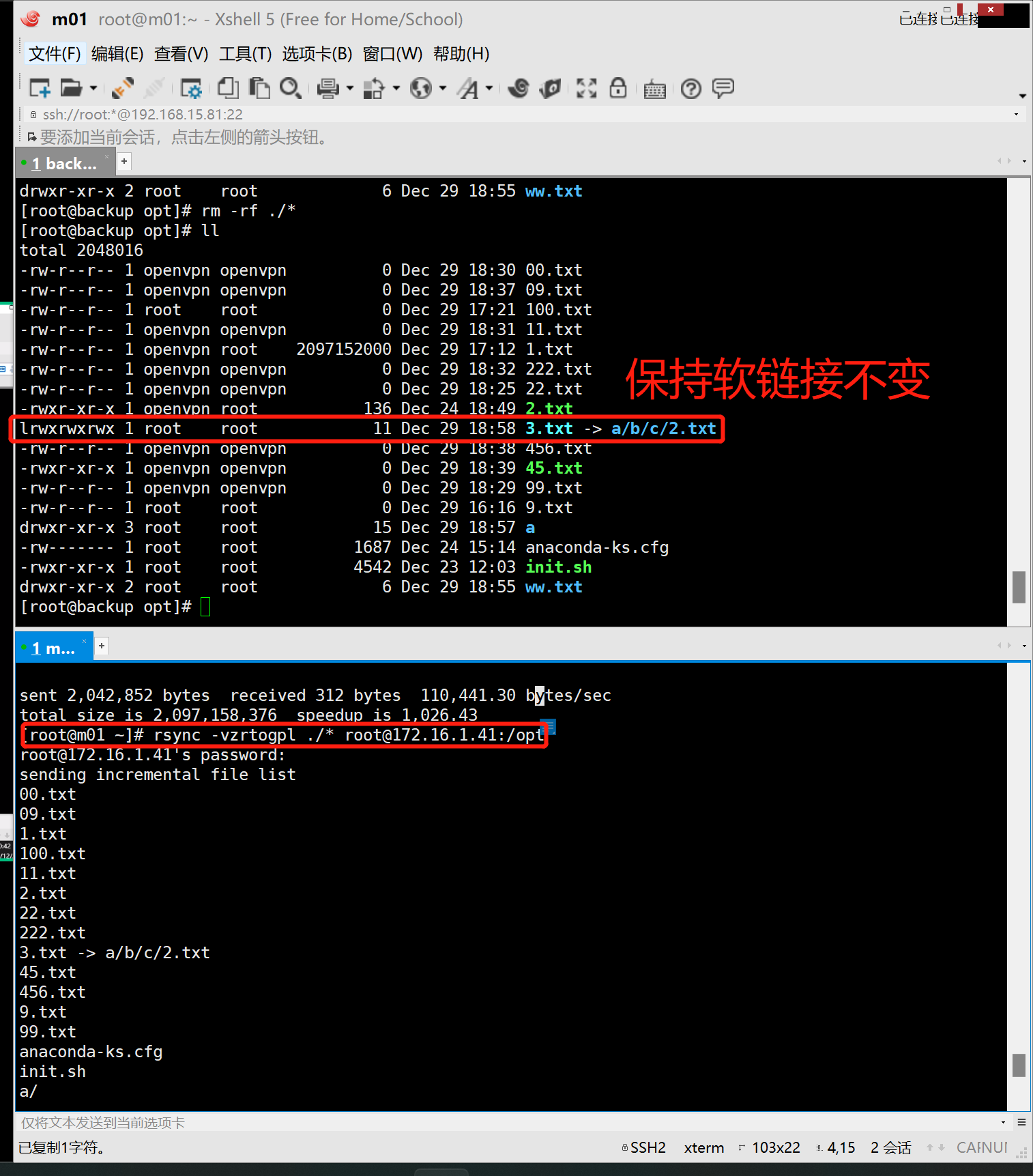
Task: Click the Paste clipboard icon
Action: click(259, 88)
